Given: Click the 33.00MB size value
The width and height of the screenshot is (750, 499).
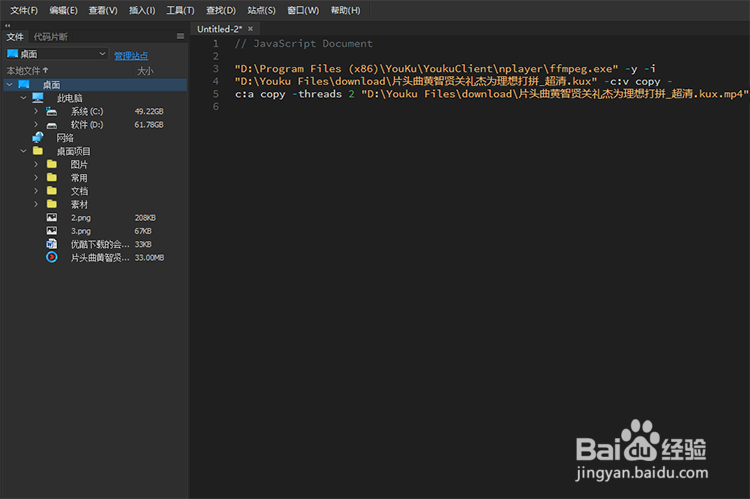Looking at the screenshot, I should [x=149, y=257].
